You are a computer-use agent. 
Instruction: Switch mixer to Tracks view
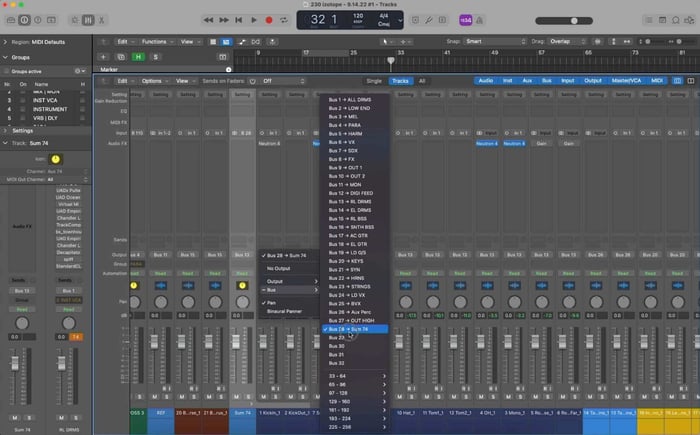(x=400, y=81)
